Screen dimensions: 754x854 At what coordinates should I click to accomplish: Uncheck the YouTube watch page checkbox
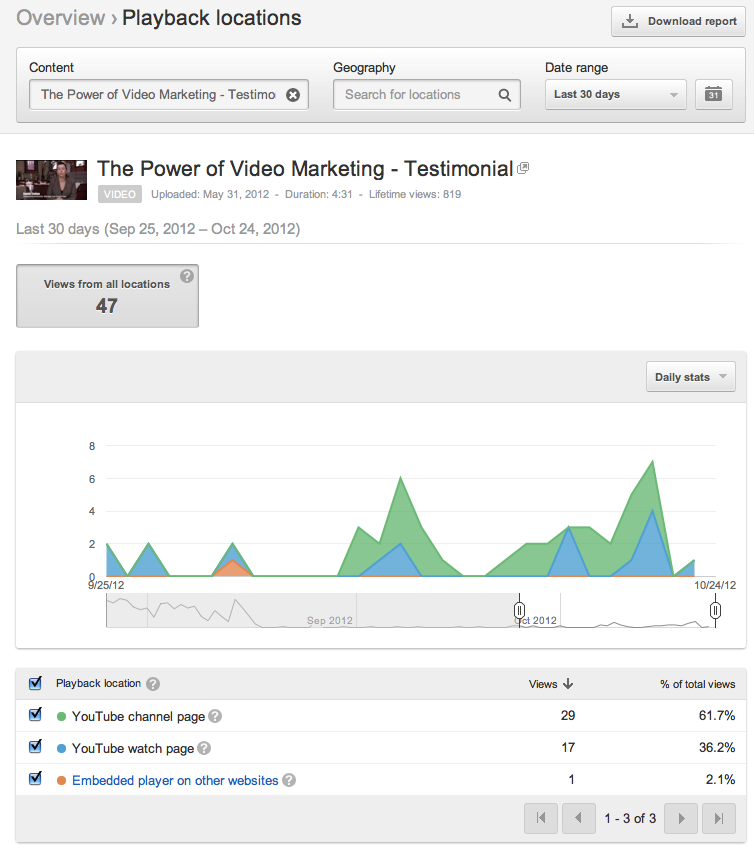(x=36, y=747)
